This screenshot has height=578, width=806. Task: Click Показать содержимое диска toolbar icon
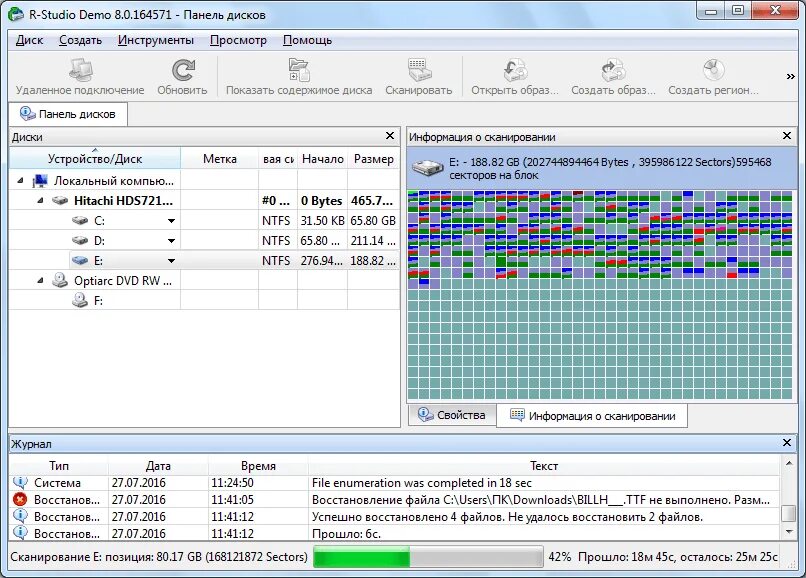[x=299, y=70]
